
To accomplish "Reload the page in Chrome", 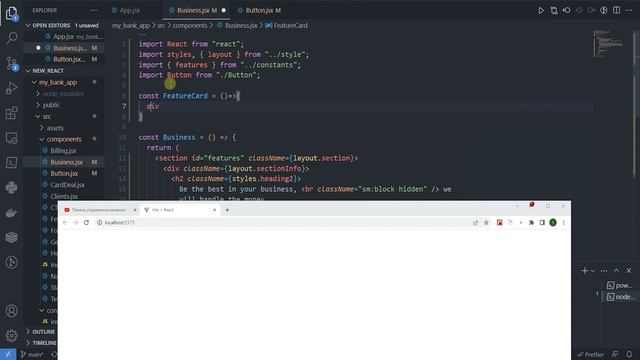I will pos(86,222).
